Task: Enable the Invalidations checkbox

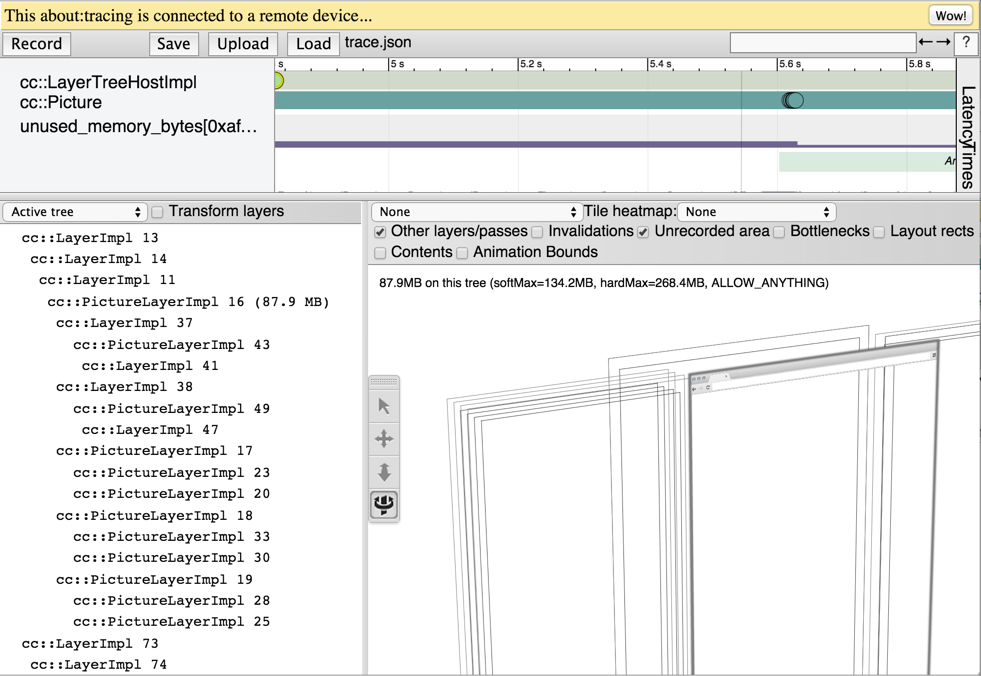Action: (538, 232)
